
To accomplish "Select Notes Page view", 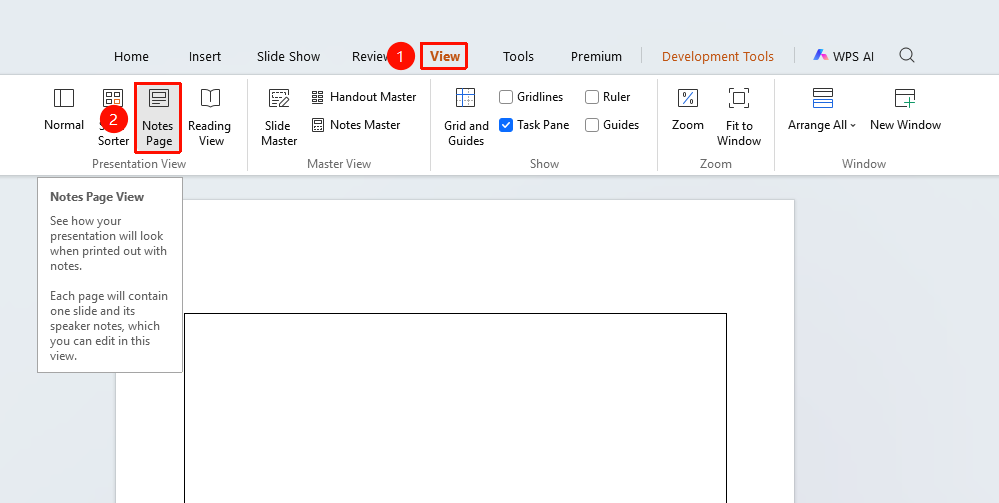I will coord(158,117).
